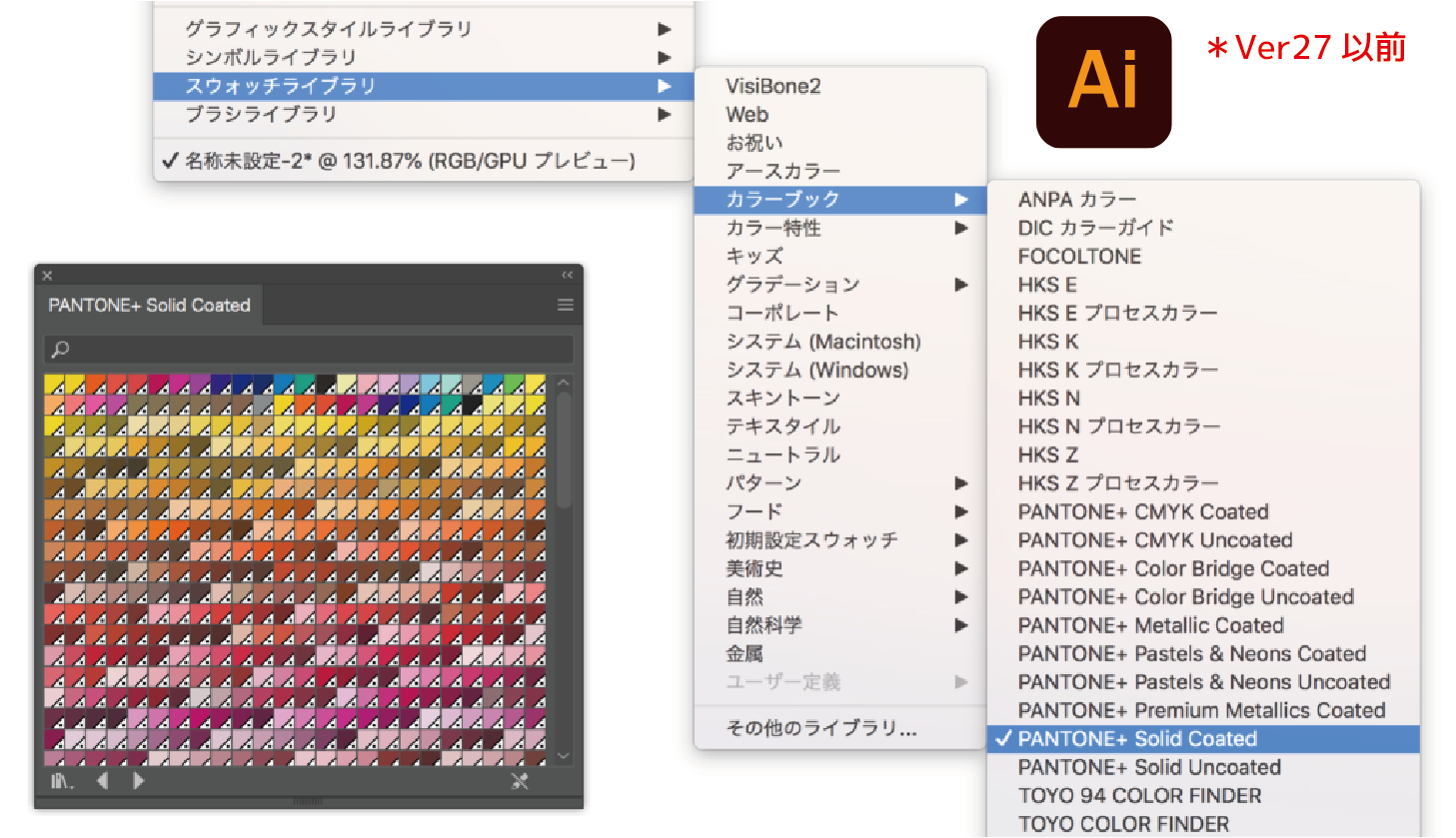
Task: Choose VisiBone2 swatch library
Action: pos(840,86)
